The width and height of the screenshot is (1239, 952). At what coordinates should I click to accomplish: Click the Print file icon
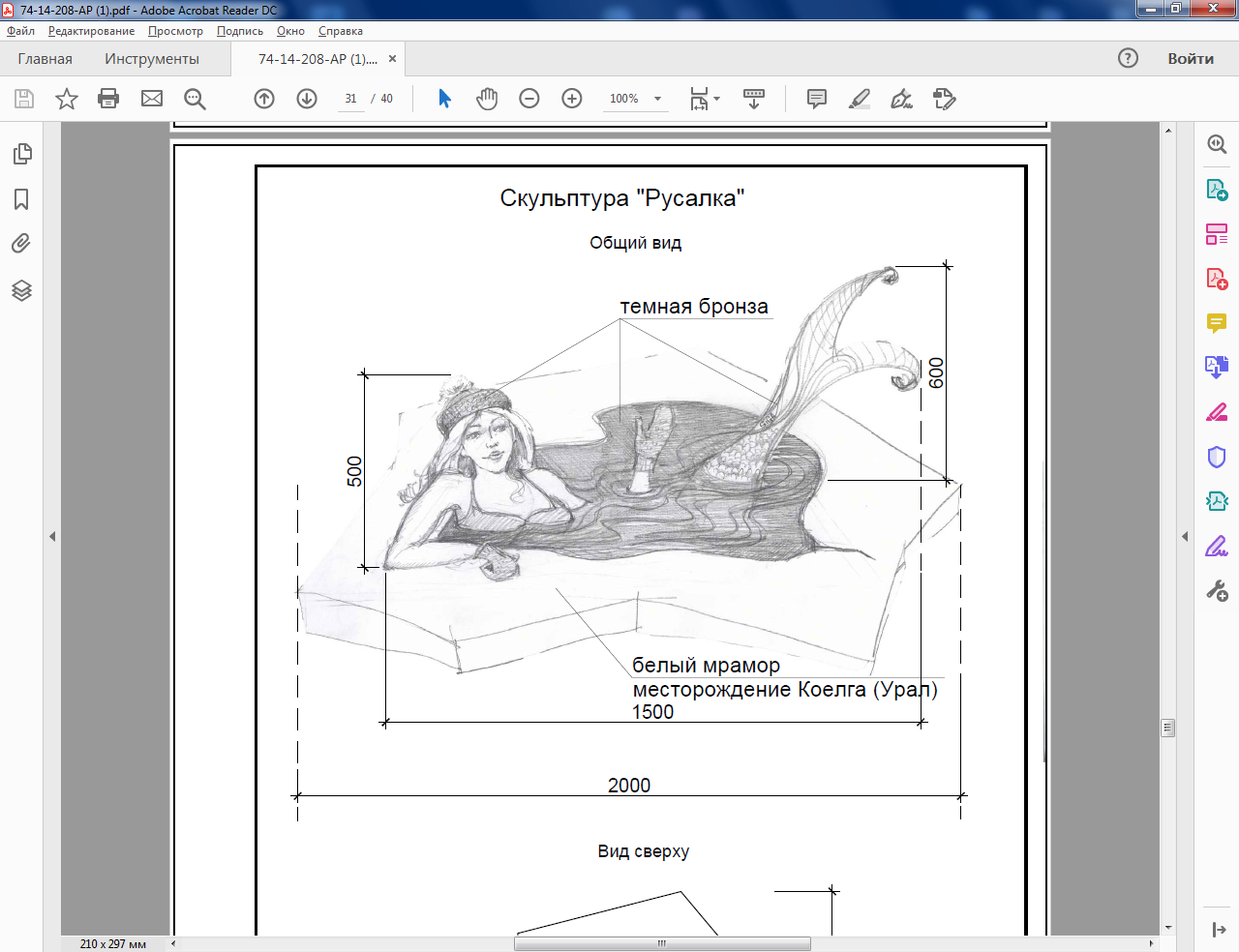tap(108, 99)
